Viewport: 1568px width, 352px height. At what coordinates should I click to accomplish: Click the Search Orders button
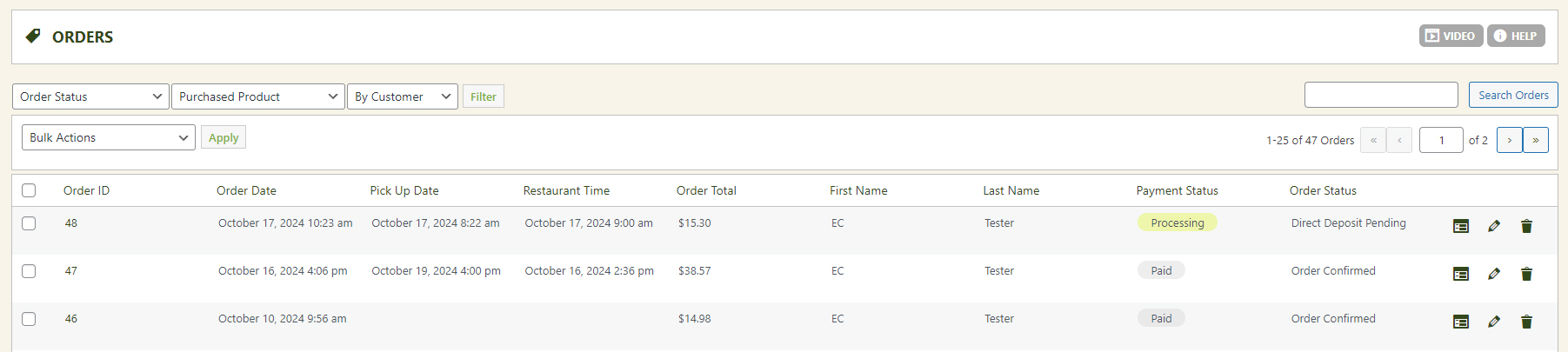click(1513, 95)
